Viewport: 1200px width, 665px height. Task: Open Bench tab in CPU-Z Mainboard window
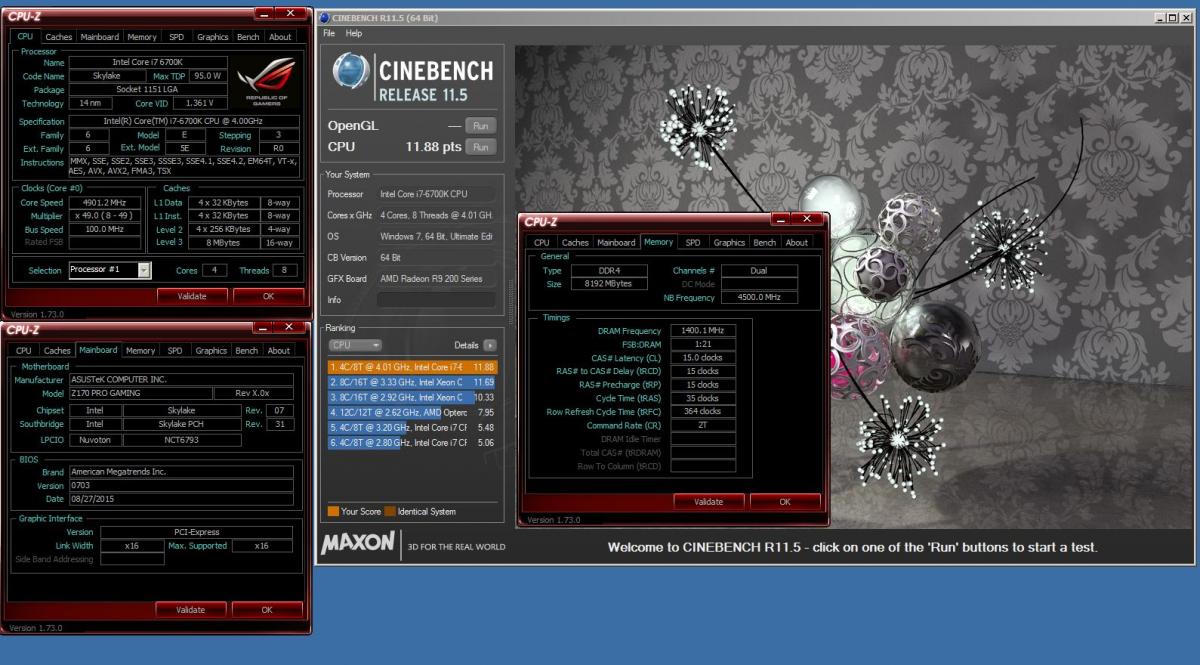pyautogui.click(x=247, y=351)
